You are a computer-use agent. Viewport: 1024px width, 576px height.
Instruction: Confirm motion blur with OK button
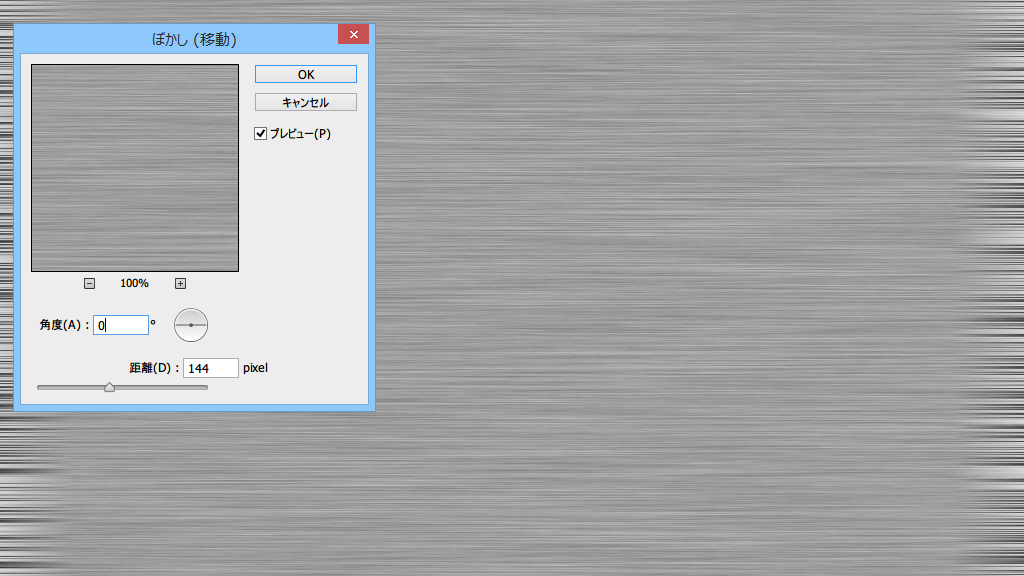[306, 74]
